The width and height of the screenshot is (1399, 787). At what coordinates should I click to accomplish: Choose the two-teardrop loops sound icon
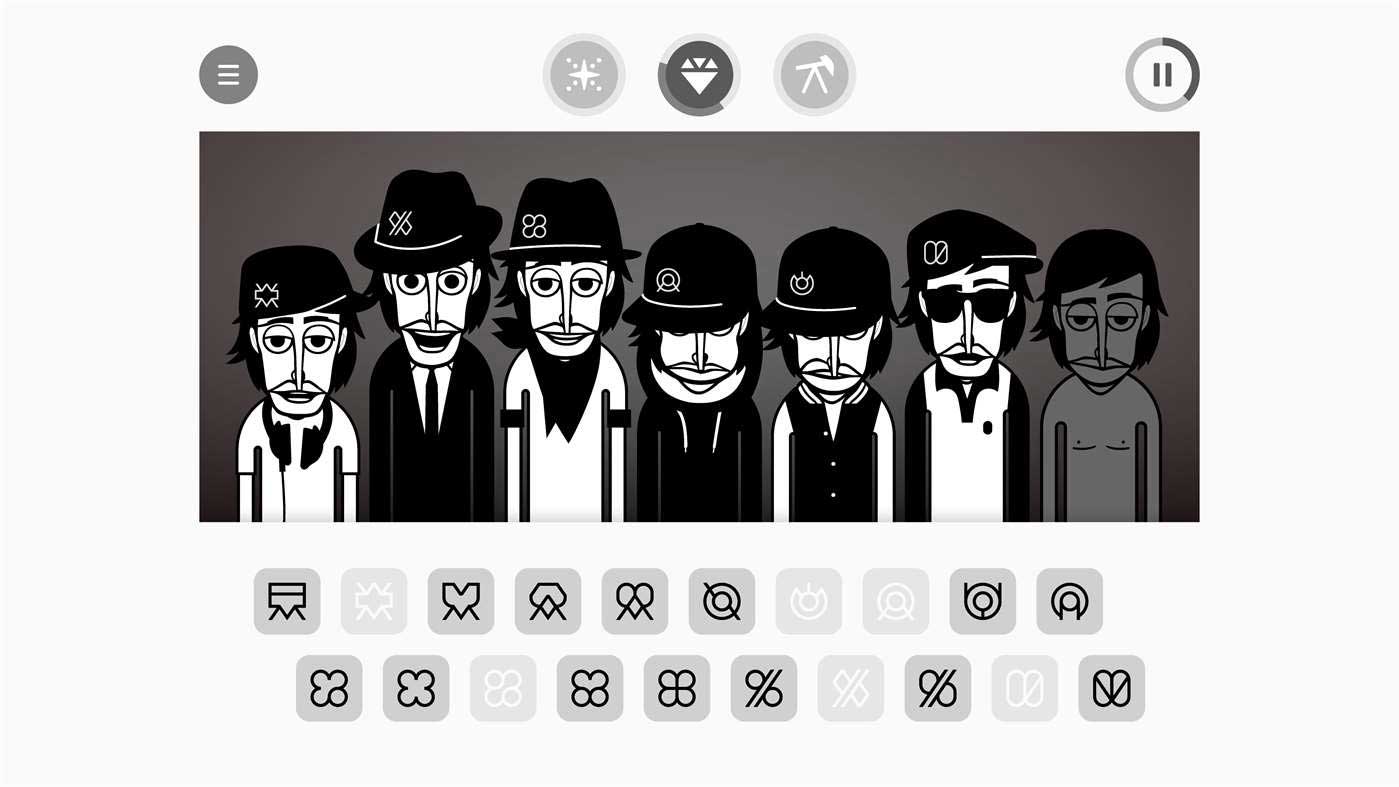click(x=635, y=601)
